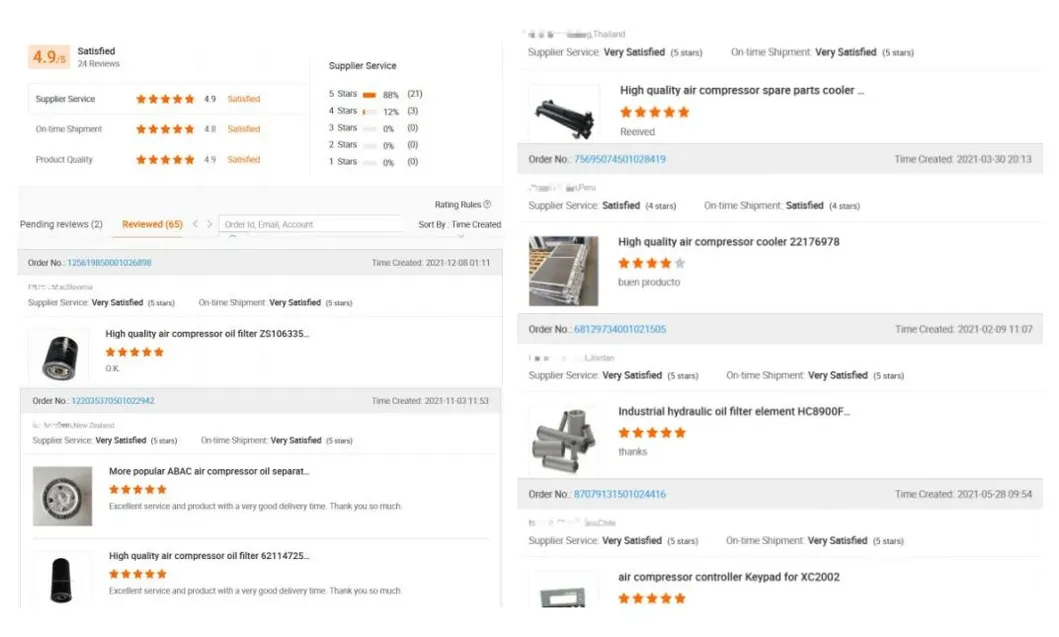Click the spare parts cooler product image
Screen dimensions: 1059x637
(564, 112)
